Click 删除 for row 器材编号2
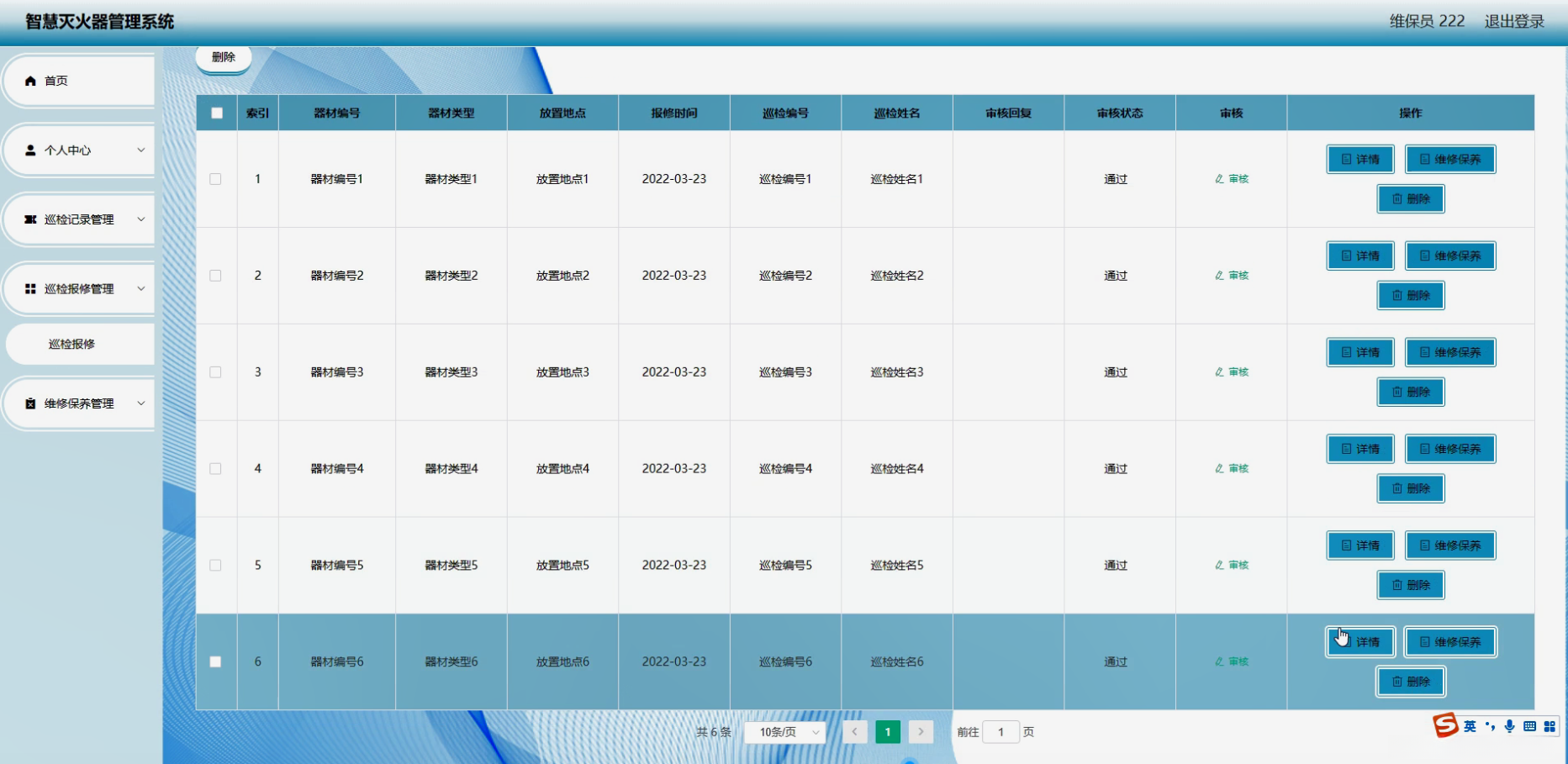 pos(1411,296)
